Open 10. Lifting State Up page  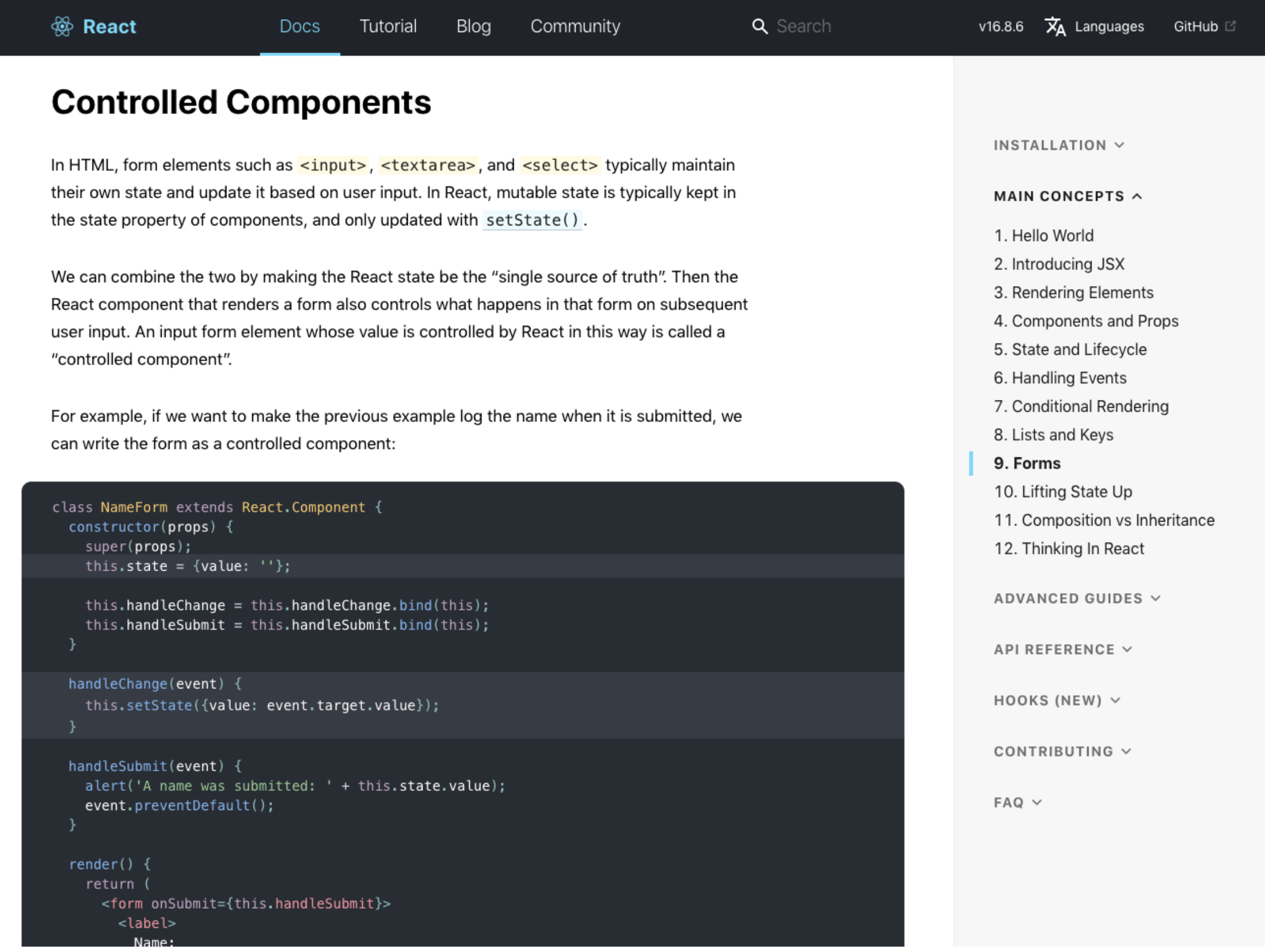tap(1063, 491)
